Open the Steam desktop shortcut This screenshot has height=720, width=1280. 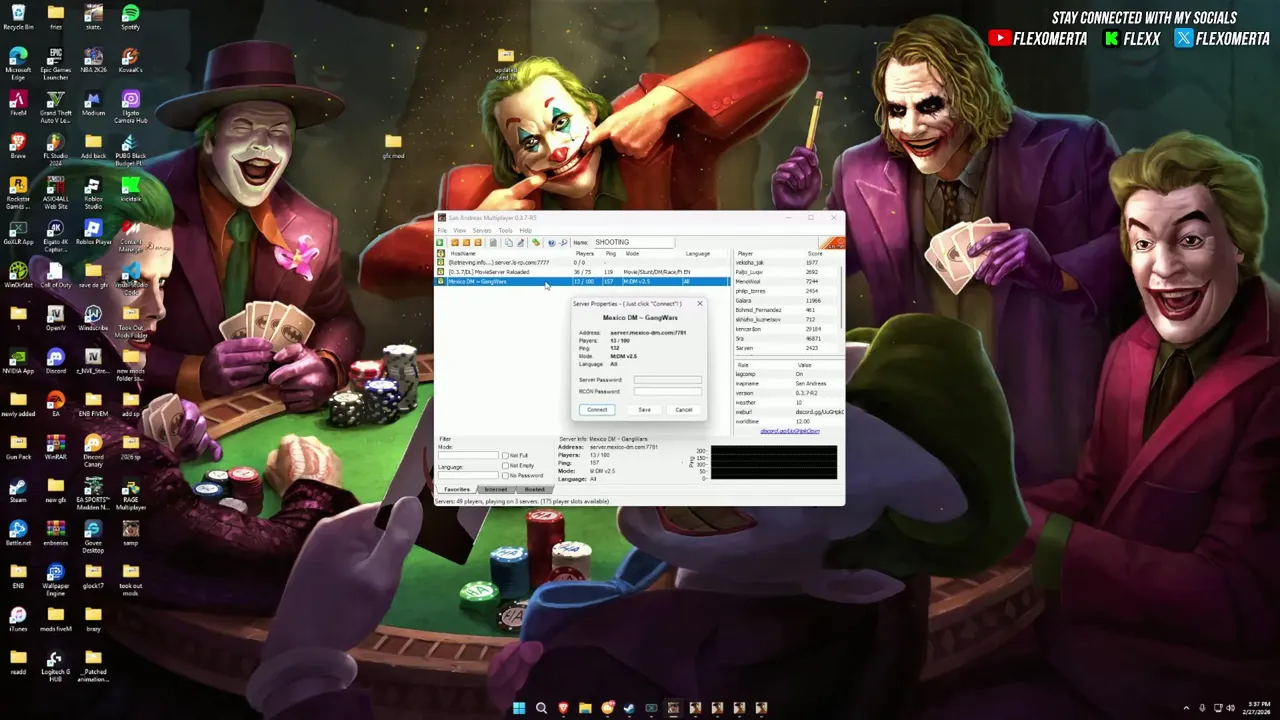coord(18,491)
